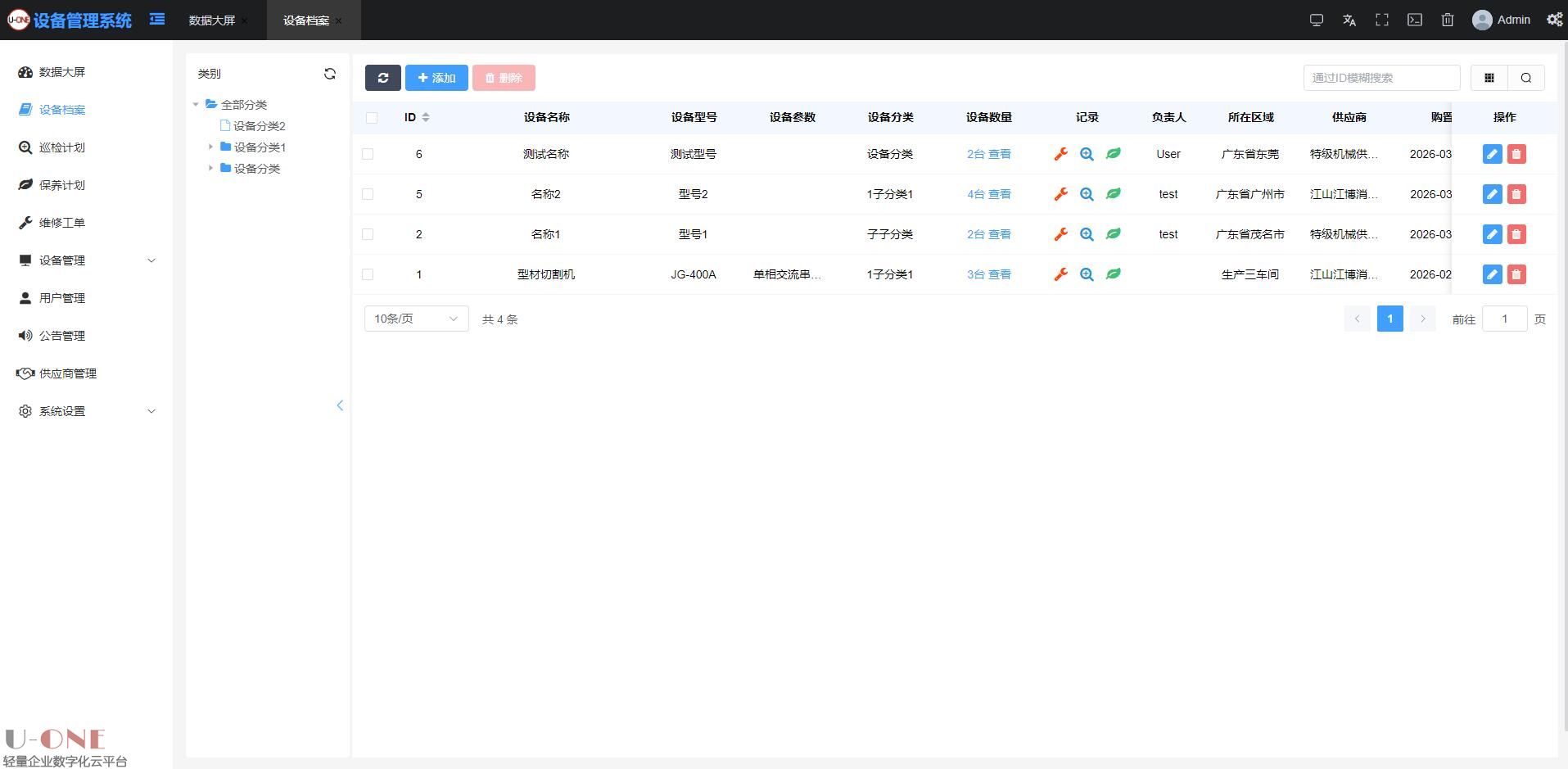Viewport: 1568px width, 769px height.
Task: Tick the checkbox for device ID 6
Action: click(x=368, y=154)
